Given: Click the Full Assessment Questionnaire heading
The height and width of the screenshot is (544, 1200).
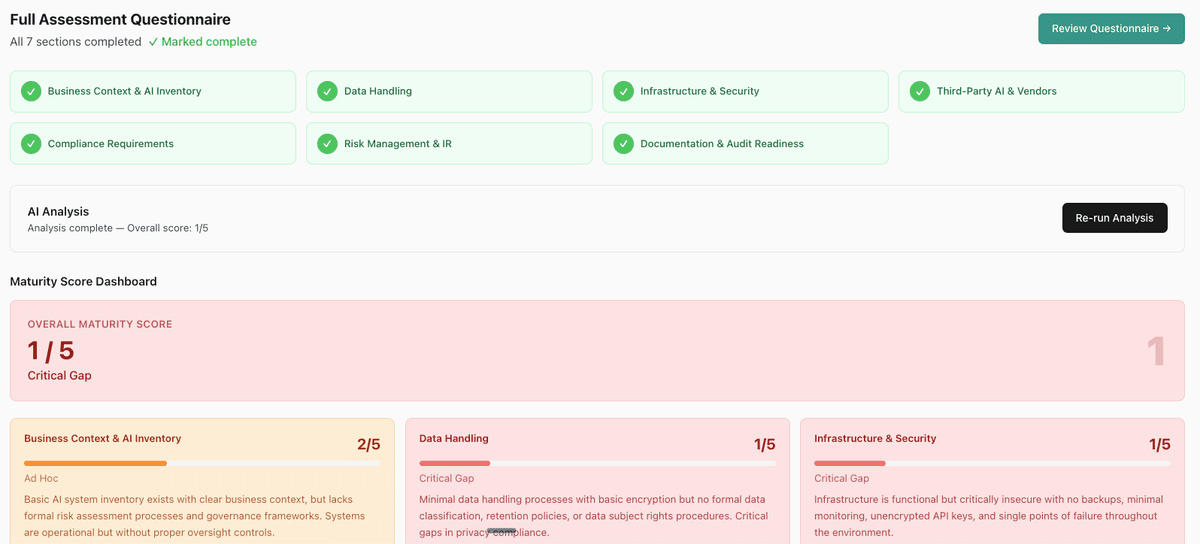Looking at the screenshot, I should (x=120, y=19).
